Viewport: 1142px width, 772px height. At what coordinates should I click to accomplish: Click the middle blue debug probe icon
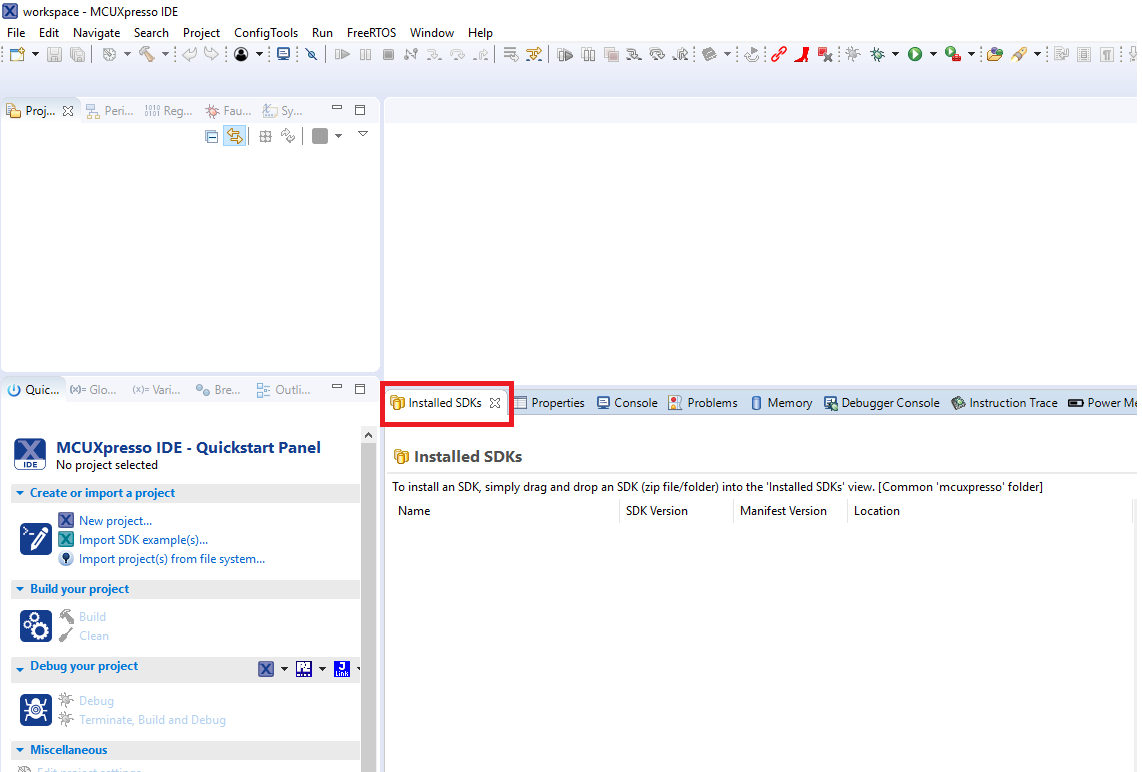304,669
